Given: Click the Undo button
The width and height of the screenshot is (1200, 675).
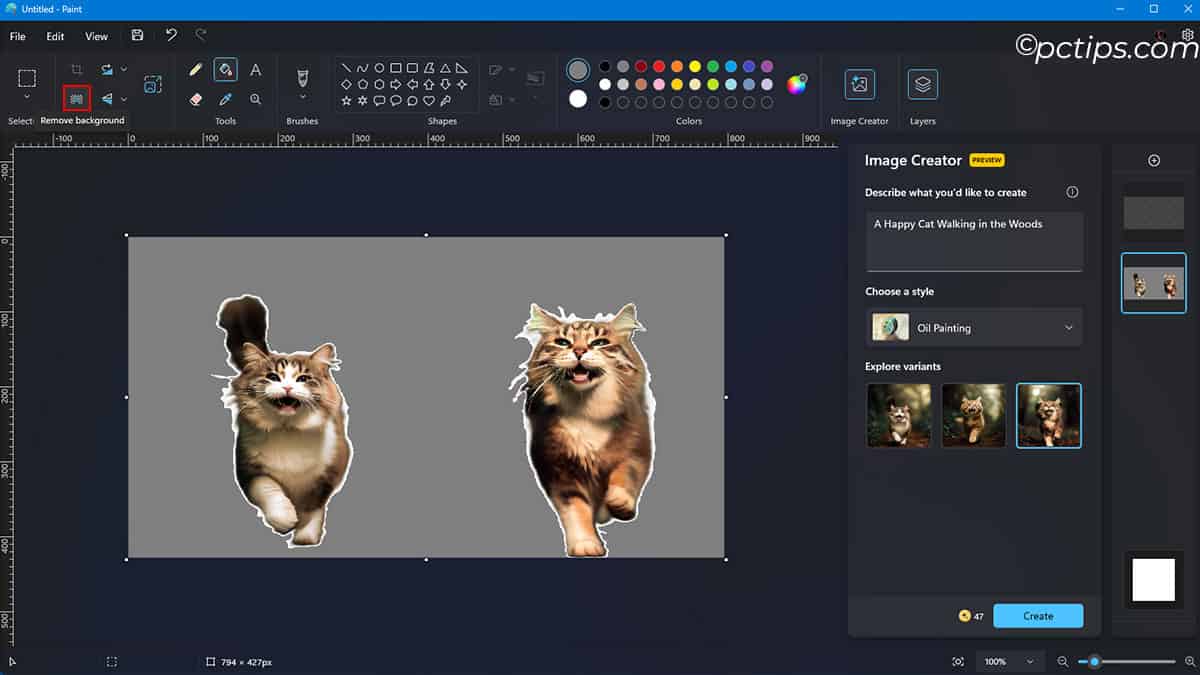Looking at the screenshot, I should pos(170,36).
